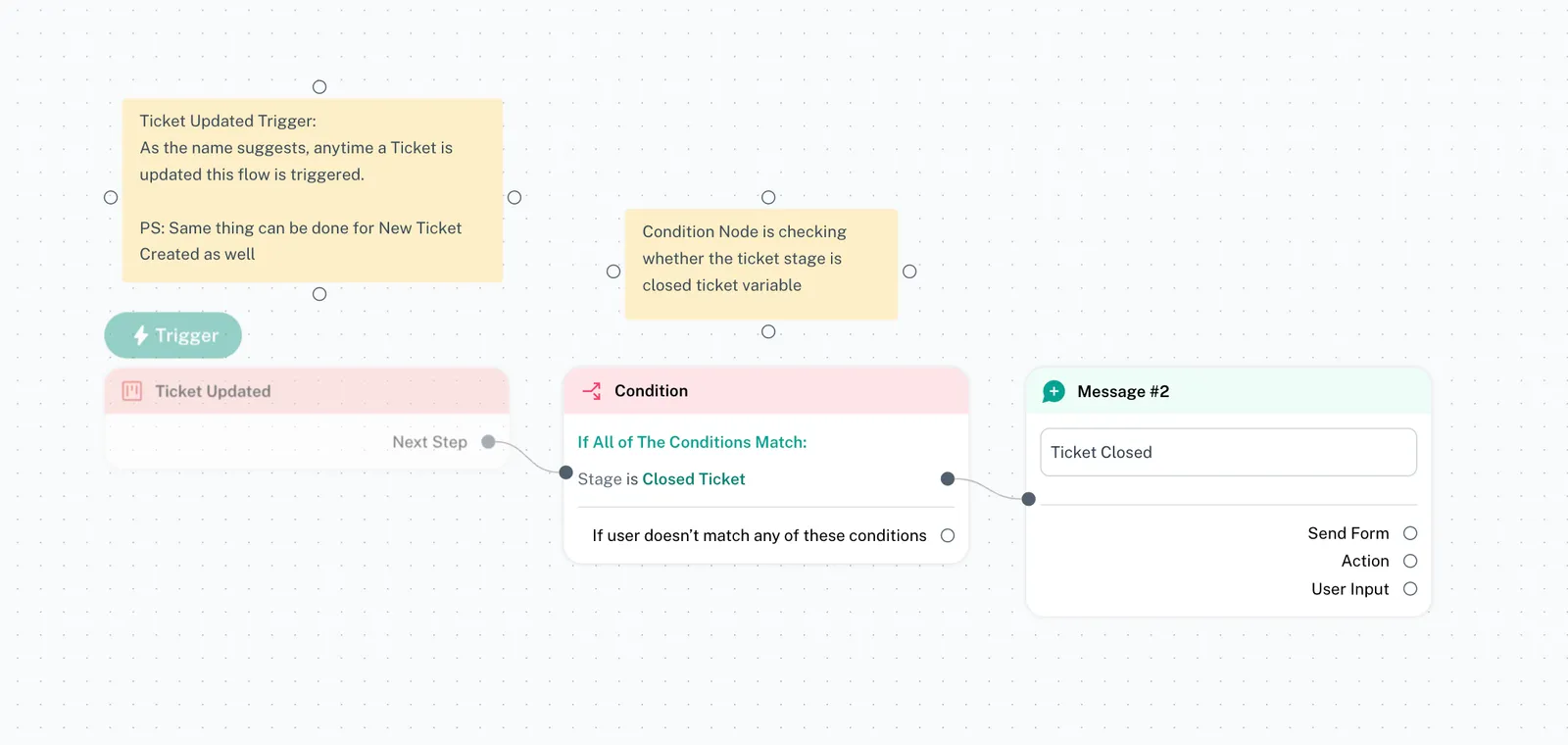
Task: Click the Message #2 input connector dot
Action: click(1028, 499)
